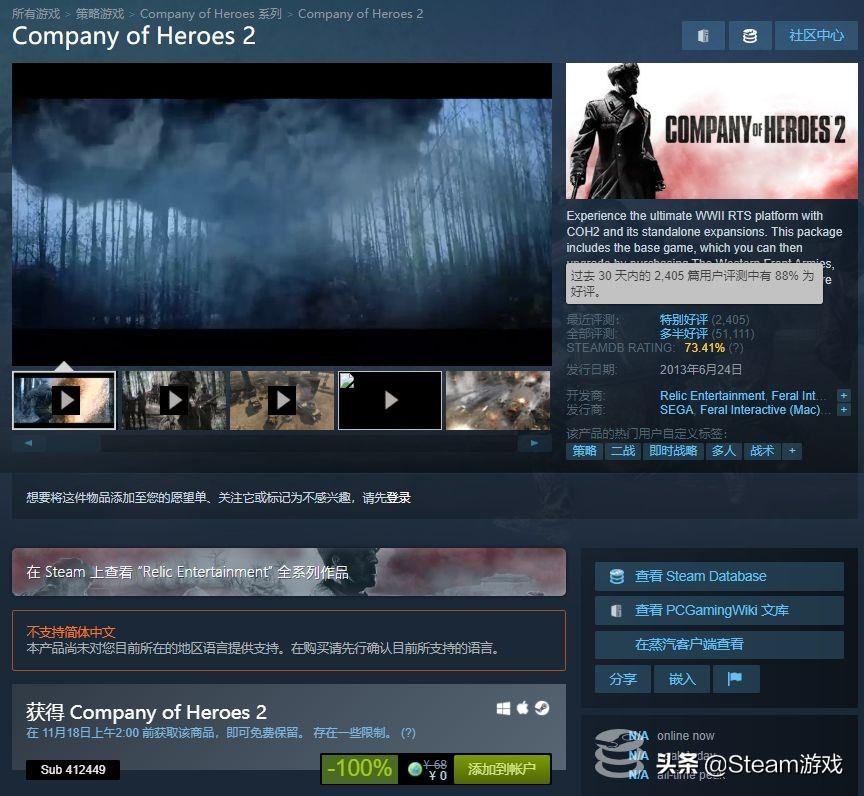Expand the full publisher list with plus
The width and height of the screenshot is (864, 796).
point(843,410)
